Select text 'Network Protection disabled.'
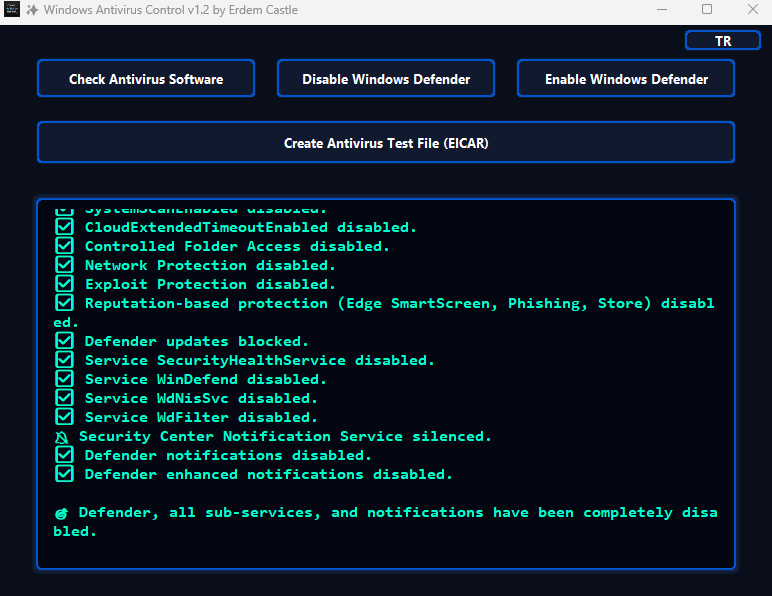The width and height of the screenshot is (772, 596). coord(210,265)
